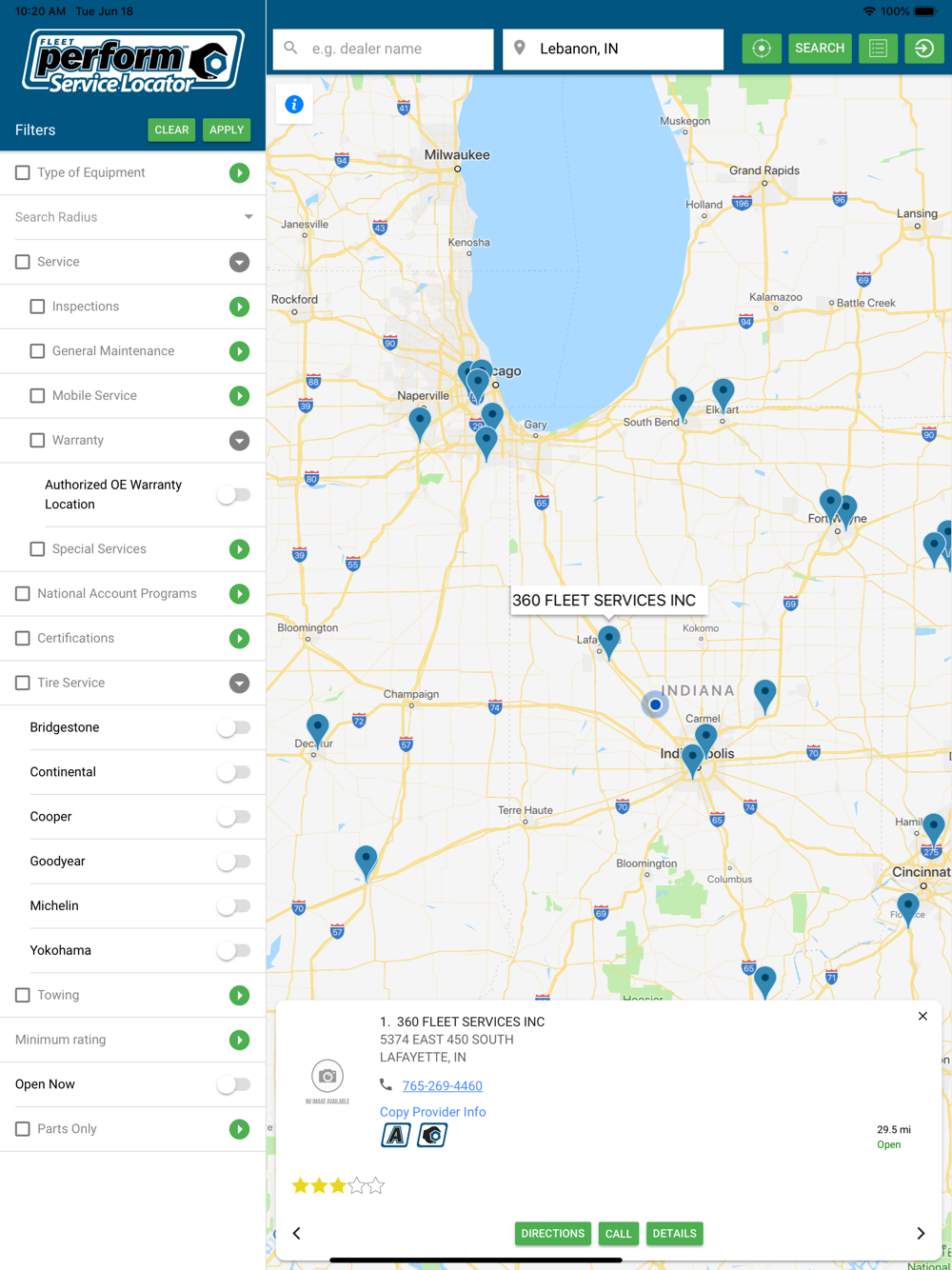
Task: Tap the location pin icon in location field
Action: click(520, 48)
